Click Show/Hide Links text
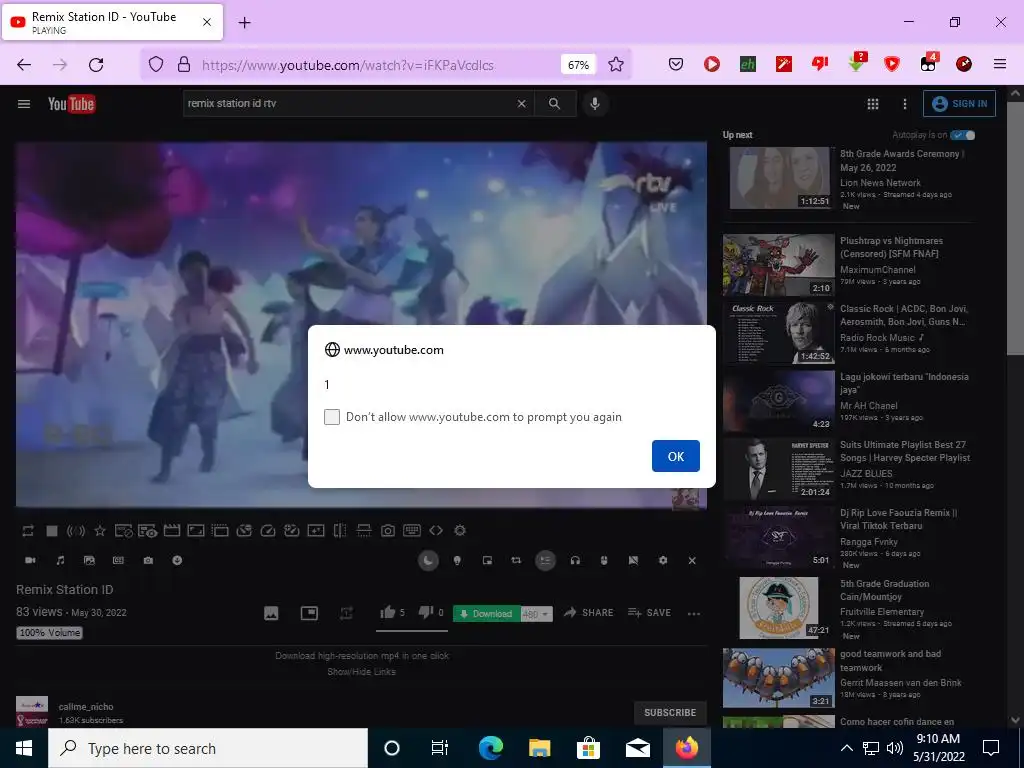Image resolution: width=1024 pixels, height=768 pixels. [361, 671]
